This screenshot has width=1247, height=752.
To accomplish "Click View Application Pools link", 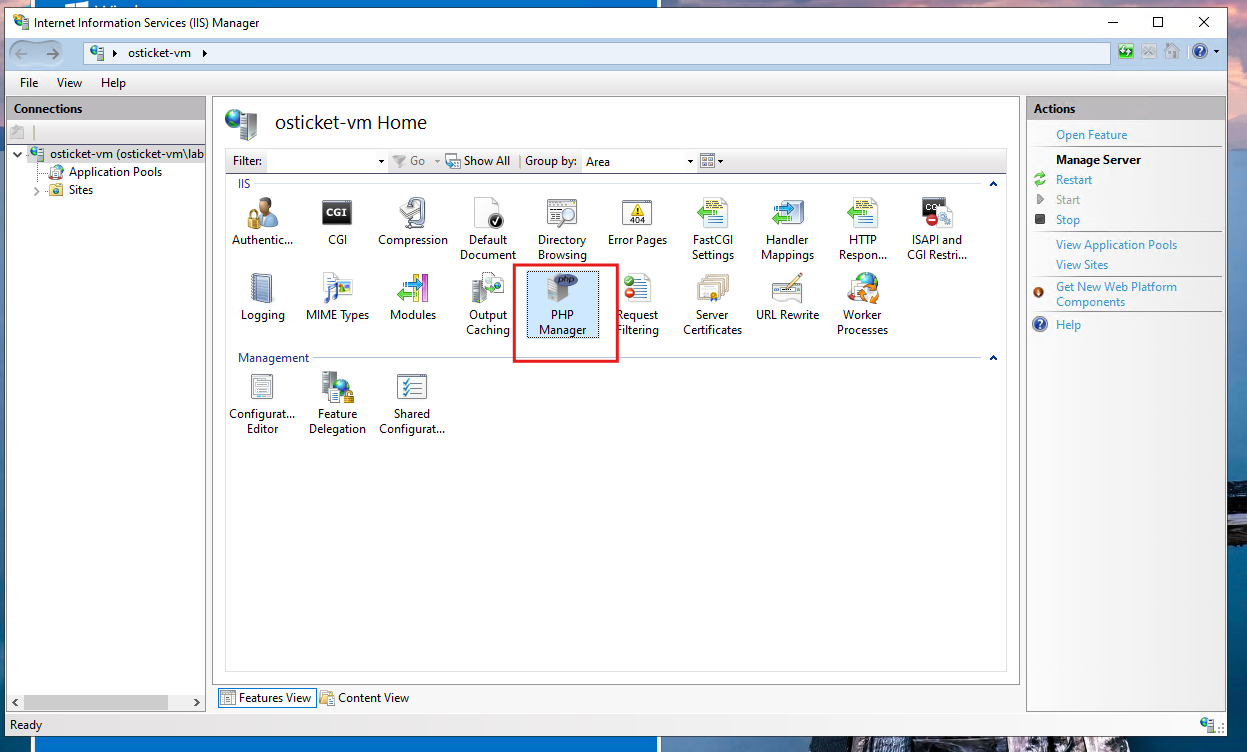I will 1116,245.
